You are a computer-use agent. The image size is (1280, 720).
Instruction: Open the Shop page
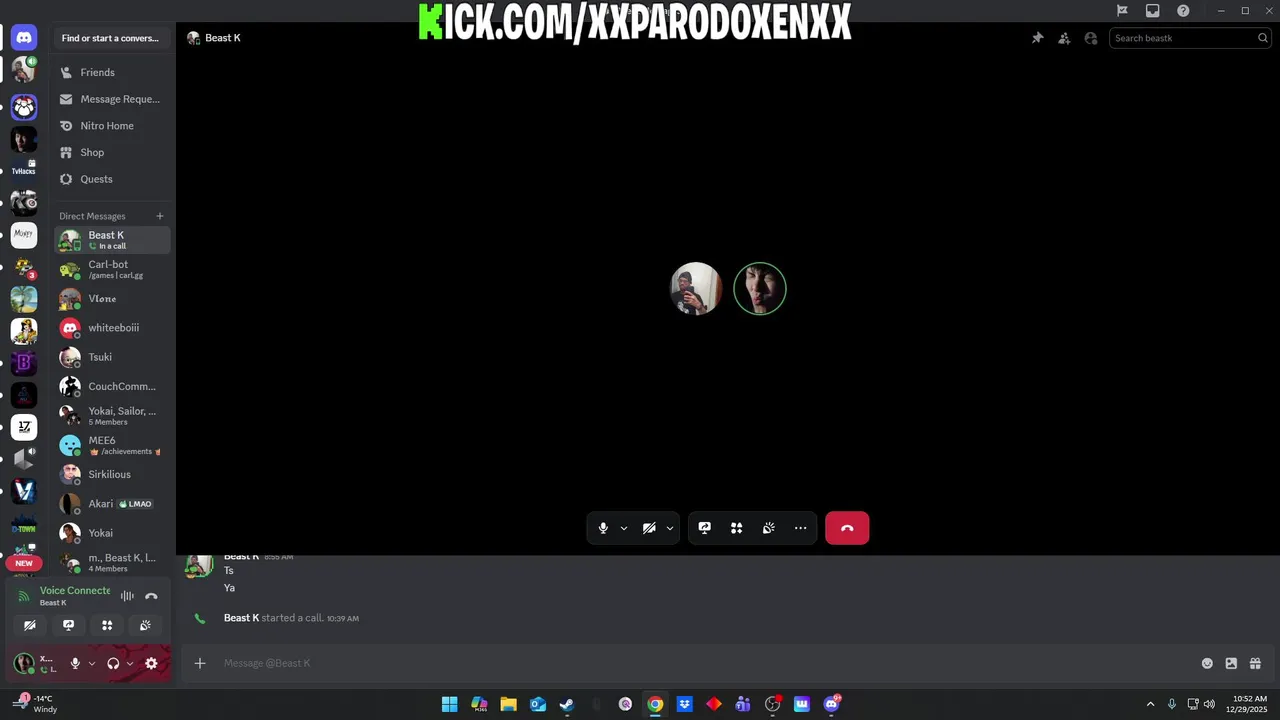tap(112, 152)
